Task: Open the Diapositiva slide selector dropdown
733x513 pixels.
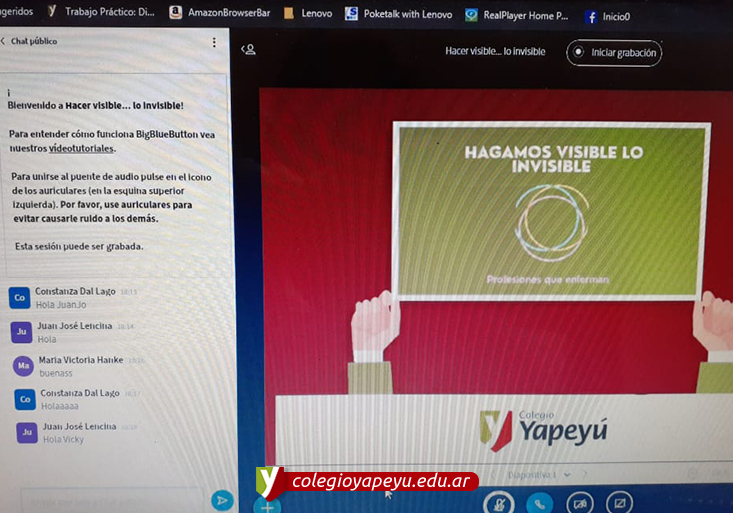Action: 540,474
